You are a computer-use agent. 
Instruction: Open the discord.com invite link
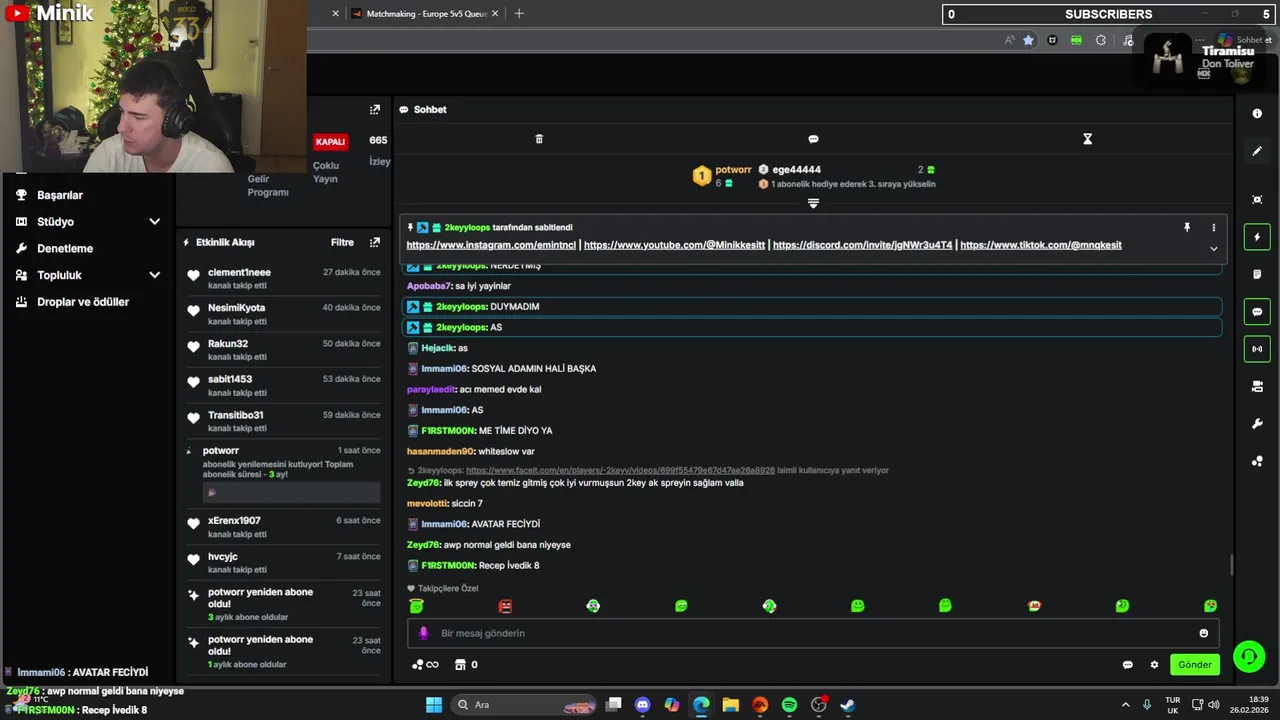click(862, 245)
